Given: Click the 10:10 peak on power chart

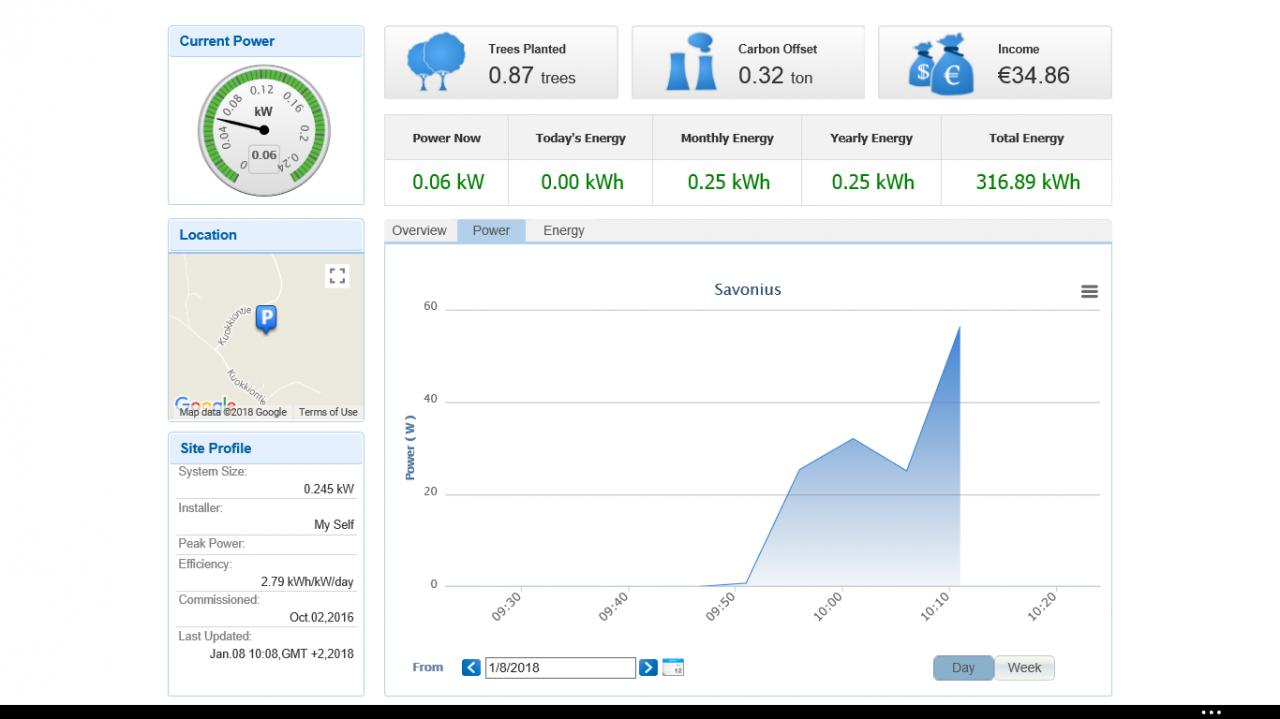Looking at the screenshot, I should tap(959, 327).
